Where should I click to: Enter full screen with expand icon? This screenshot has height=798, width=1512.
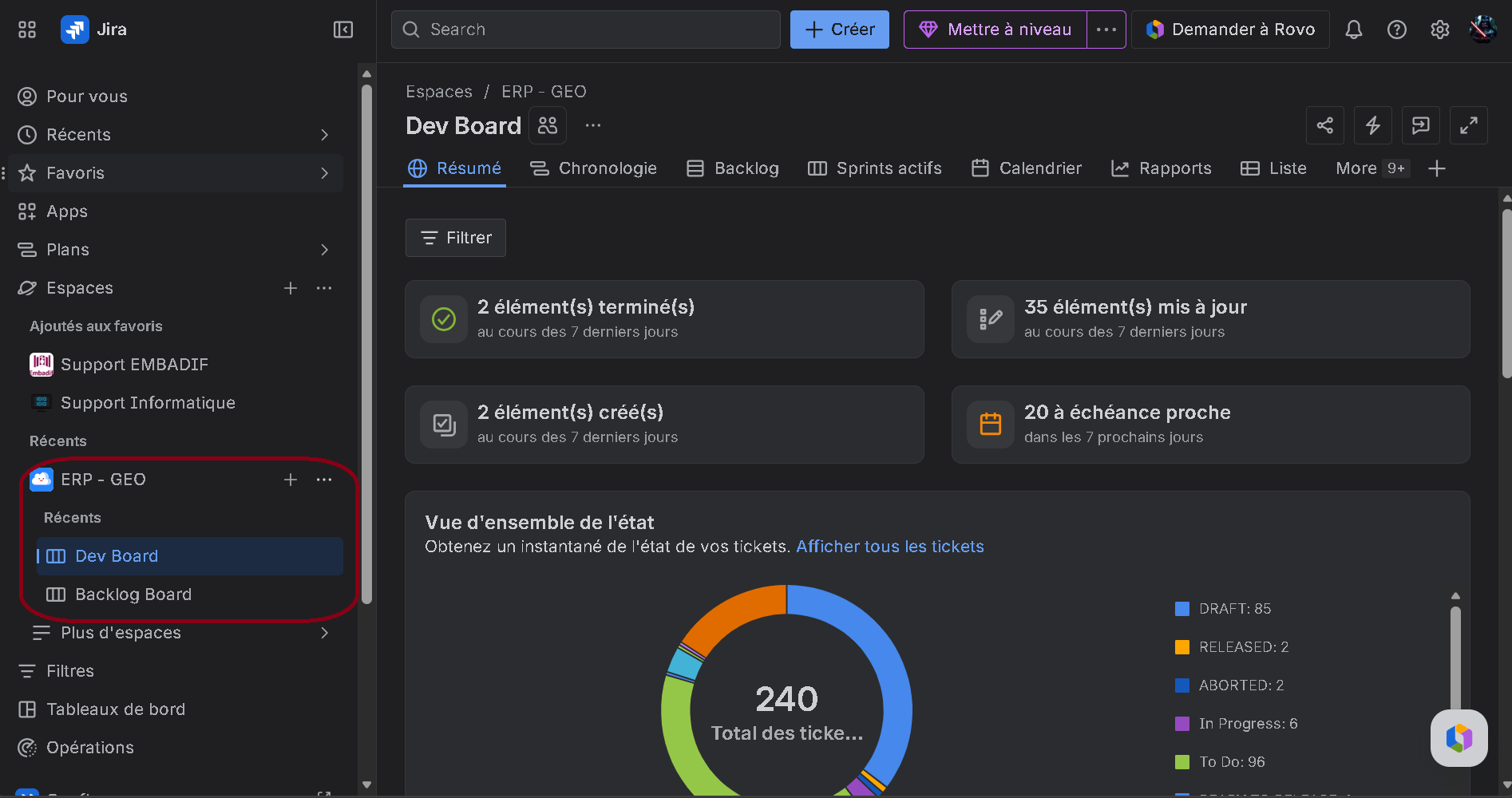(1469, 125)
